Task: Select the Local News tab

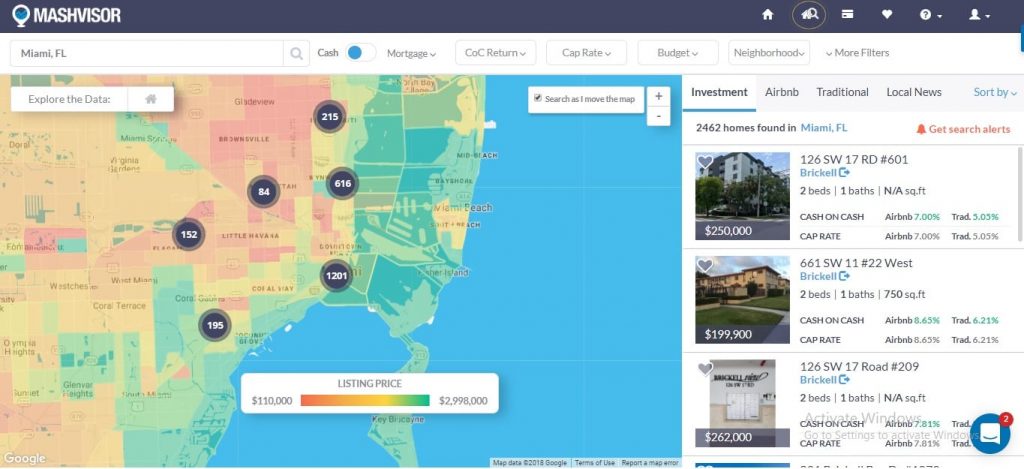Action: click(913, 92)
